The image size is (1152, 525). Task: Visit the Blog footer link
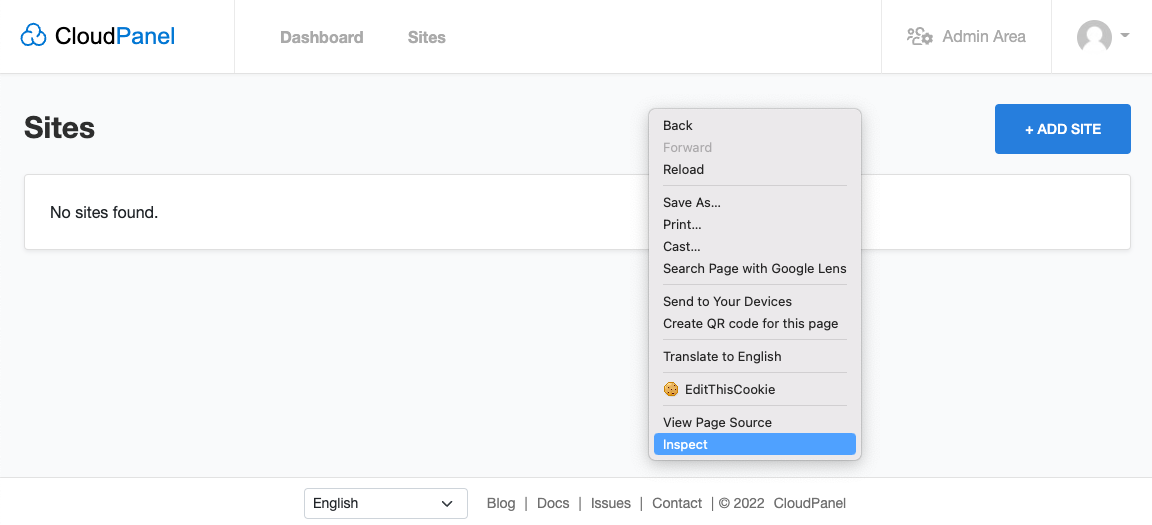[x=501, y=503]
